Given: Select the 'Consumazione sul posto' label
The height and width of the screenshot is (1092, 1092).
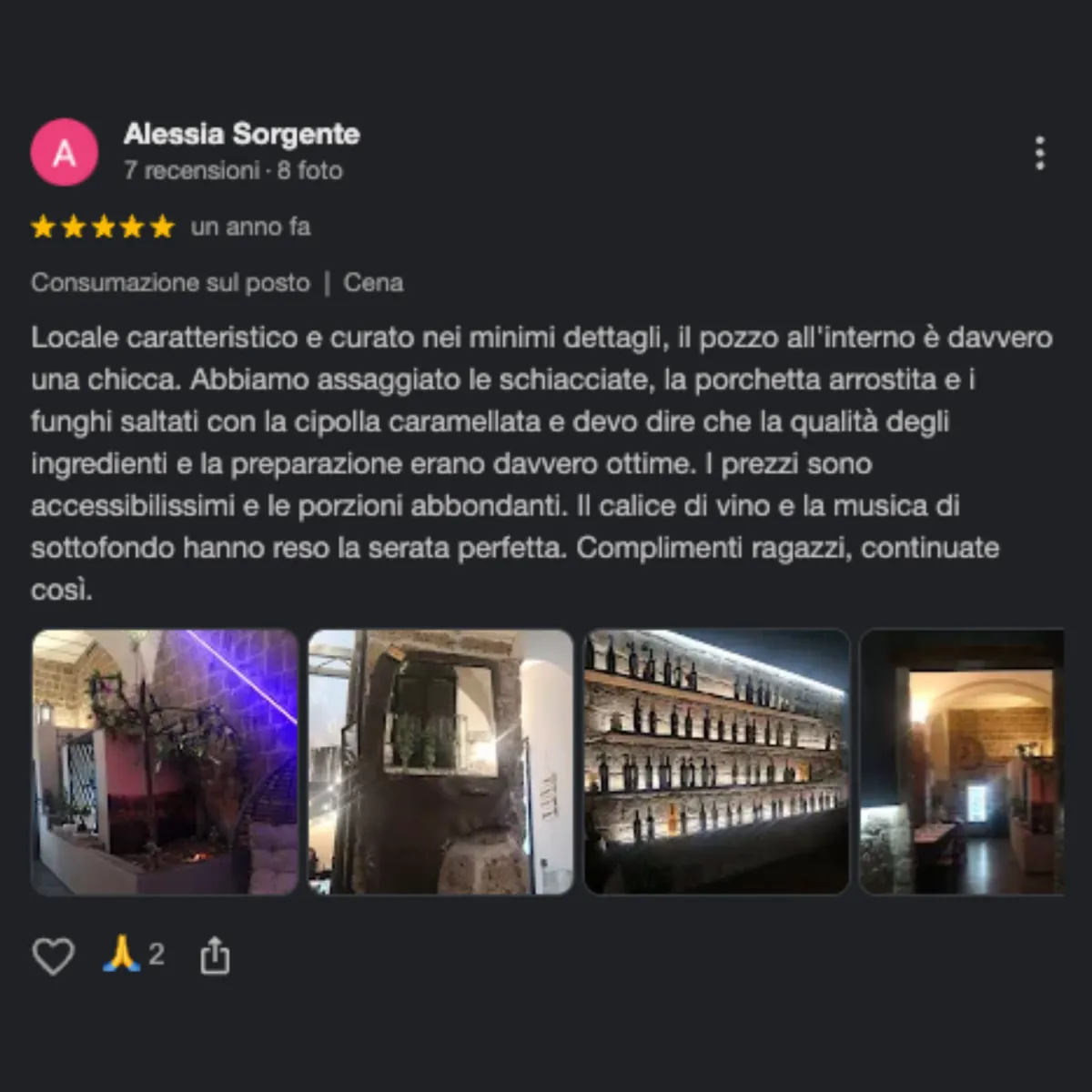Looking at the screenshot, I should 171,283.
